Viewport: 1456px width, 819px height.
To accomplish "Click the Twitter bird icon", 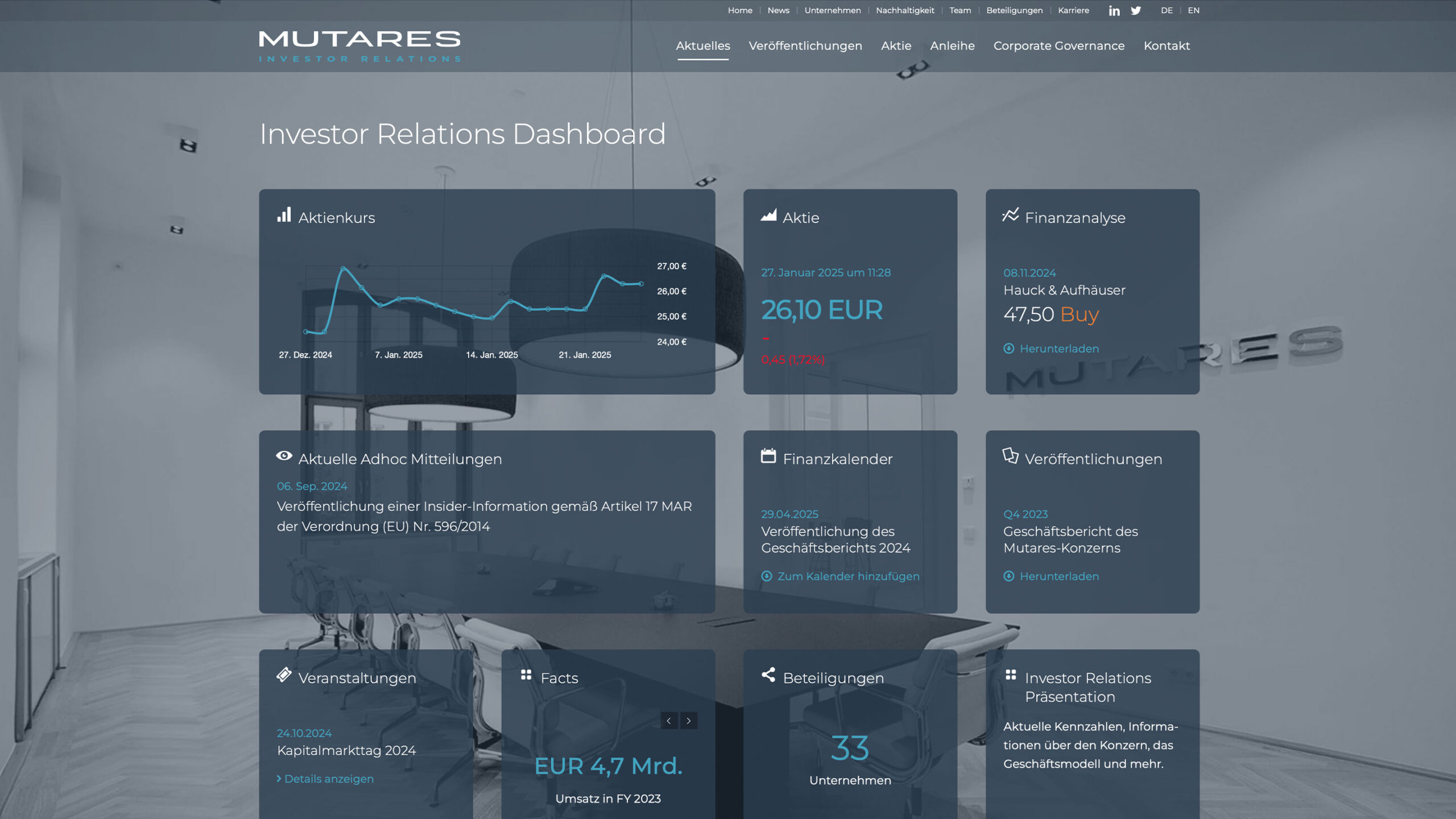I will coord(1136,11).
